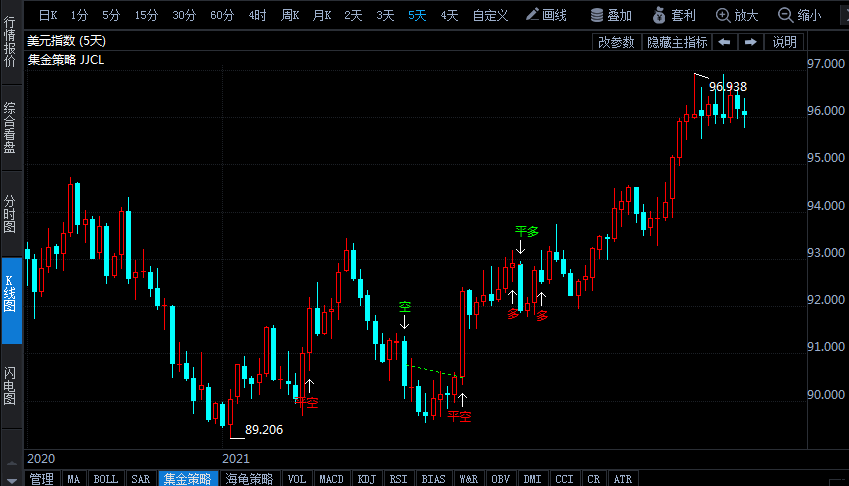The image size is (849, 486).
Task: Show the VOL indicator
Action: point(297,479)
